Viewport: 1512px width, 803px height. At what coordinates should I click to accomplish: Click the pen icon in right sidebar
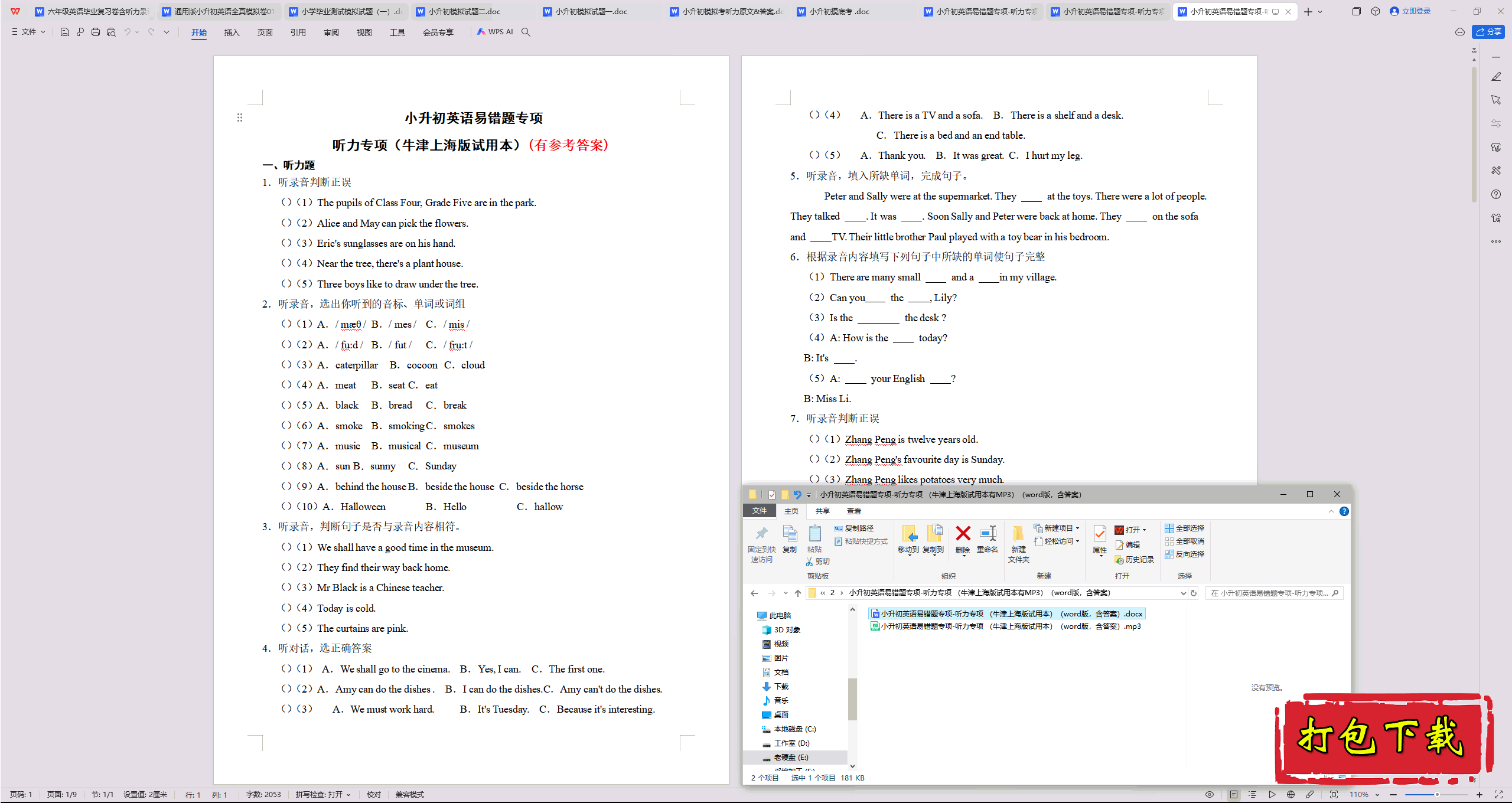pyautogui.click(x=1495, y=77)
